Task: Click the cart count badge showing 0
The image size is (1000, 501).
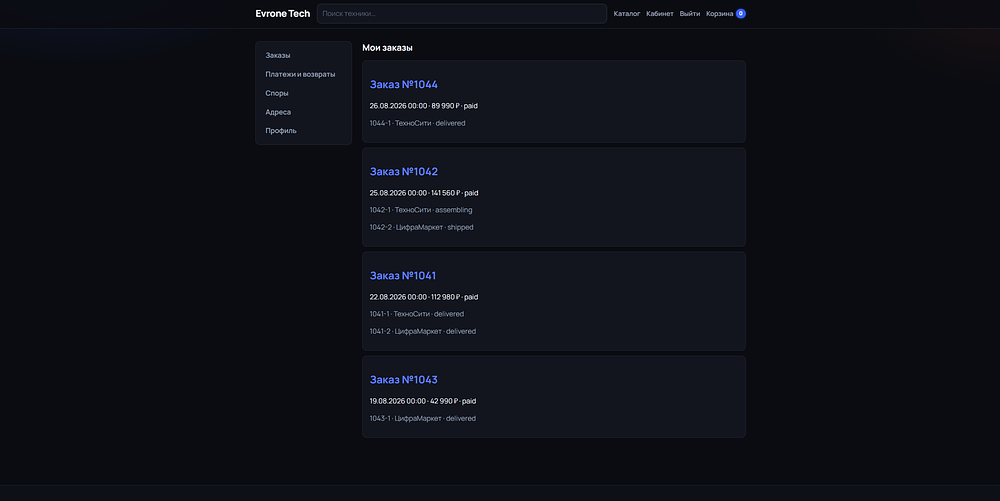Action: point(740,13)
